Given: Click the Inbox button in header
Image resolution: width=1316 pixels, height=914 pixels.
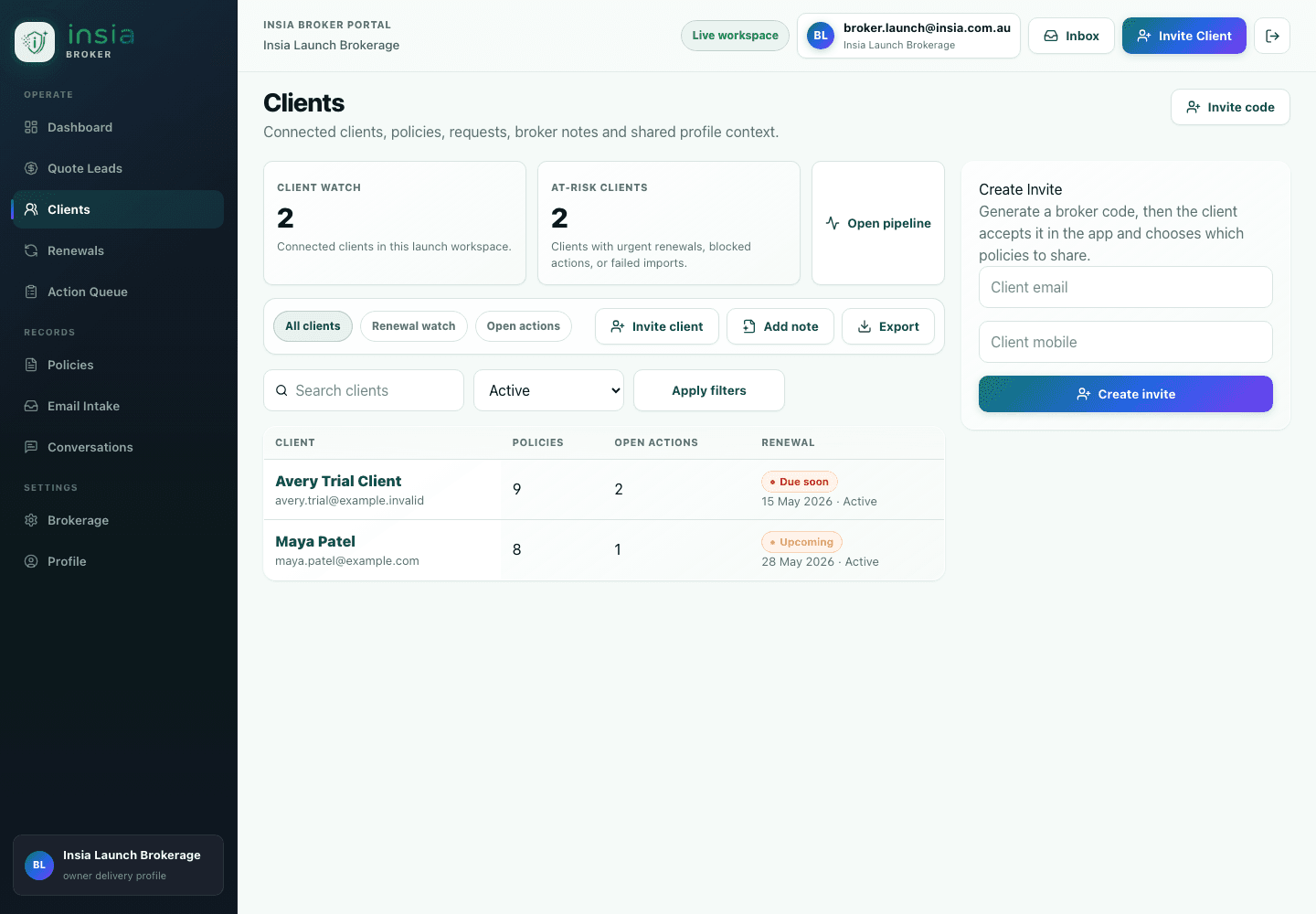Looking at the screenshot, I should tap(1071, 36).
